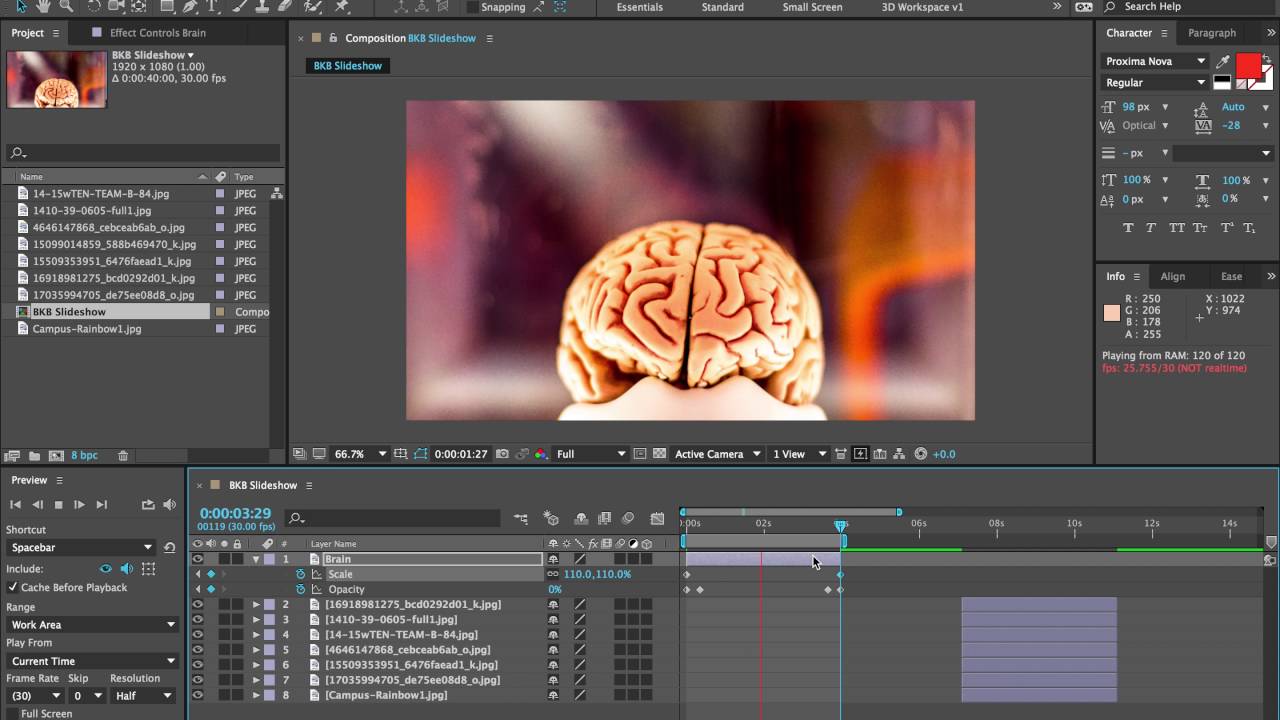This screenshot has width=1280, height=720.
Task: Open the Proxima Nova font dropdown
Action: [1155, 61]
